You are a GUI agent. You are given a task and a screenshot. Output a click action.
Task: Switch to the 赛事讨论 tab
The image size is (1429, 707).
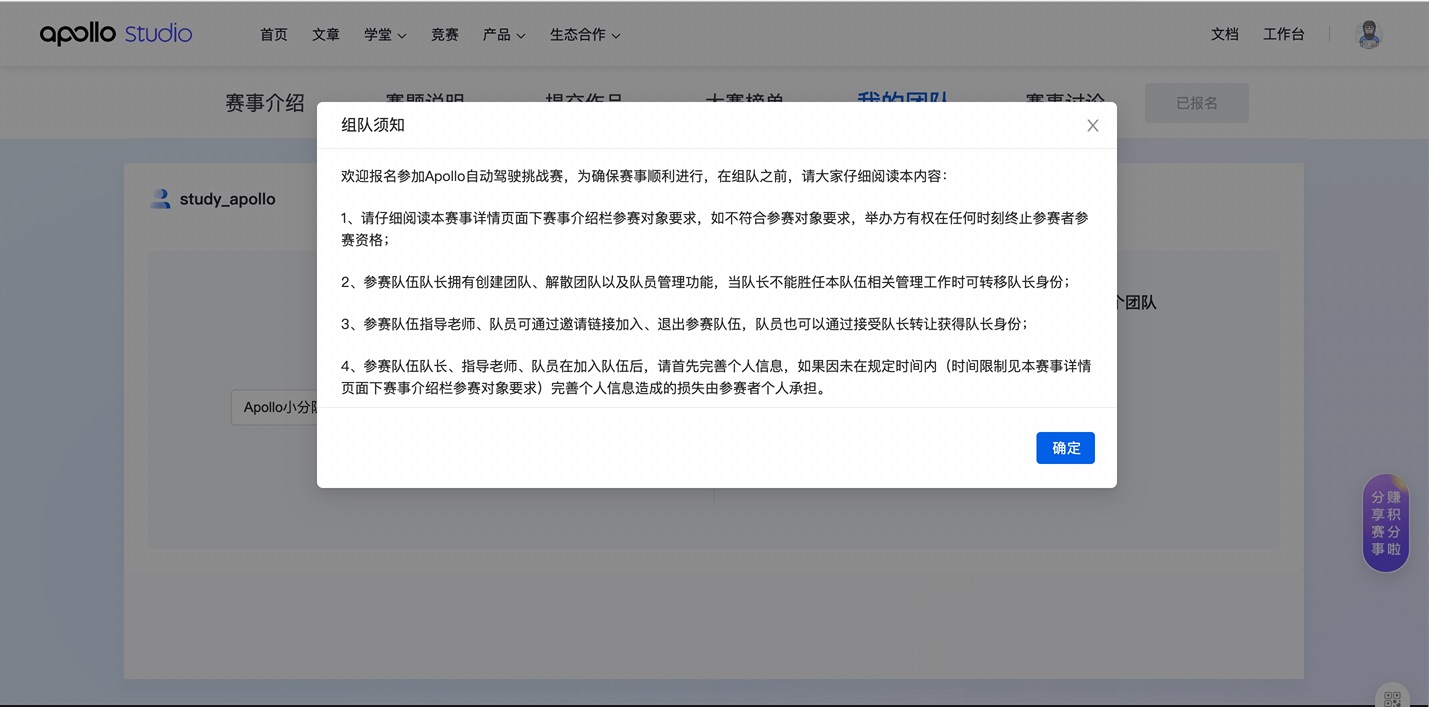pyautogui.click(x=1065, y=97)
